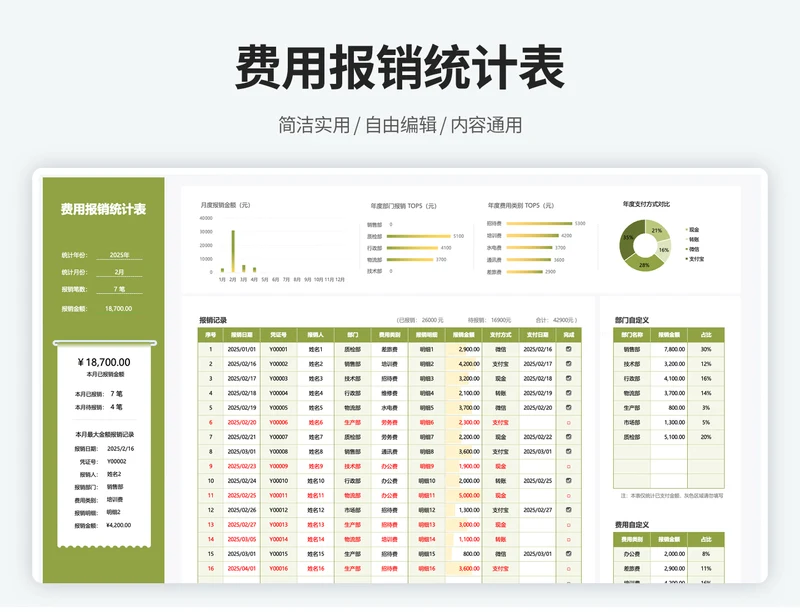Viewport: 800px width, 616px height.
Task: Select receipt total ¥18,700.00
Action: click(104, 362)
